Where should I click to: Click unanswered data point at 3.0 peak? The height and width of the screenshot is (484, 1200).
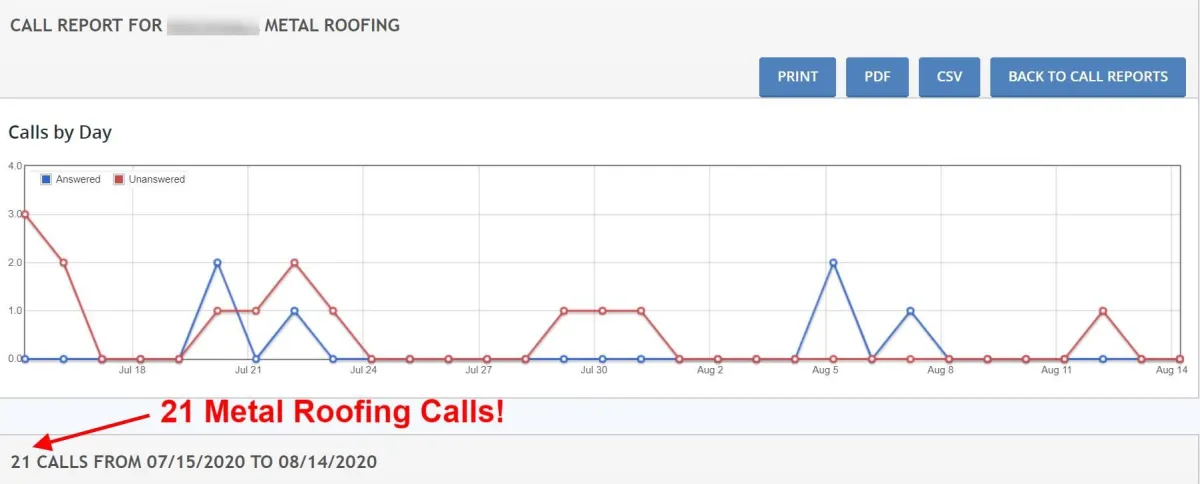(25, 214)
